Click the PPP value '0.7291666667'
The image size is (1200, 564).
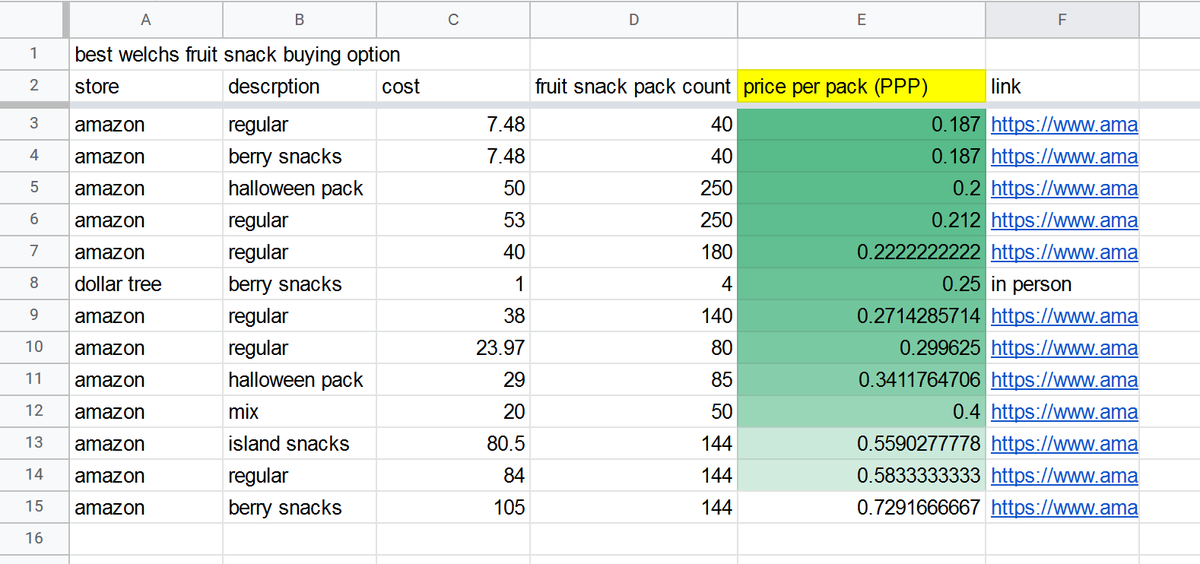[x=861, y=508]
